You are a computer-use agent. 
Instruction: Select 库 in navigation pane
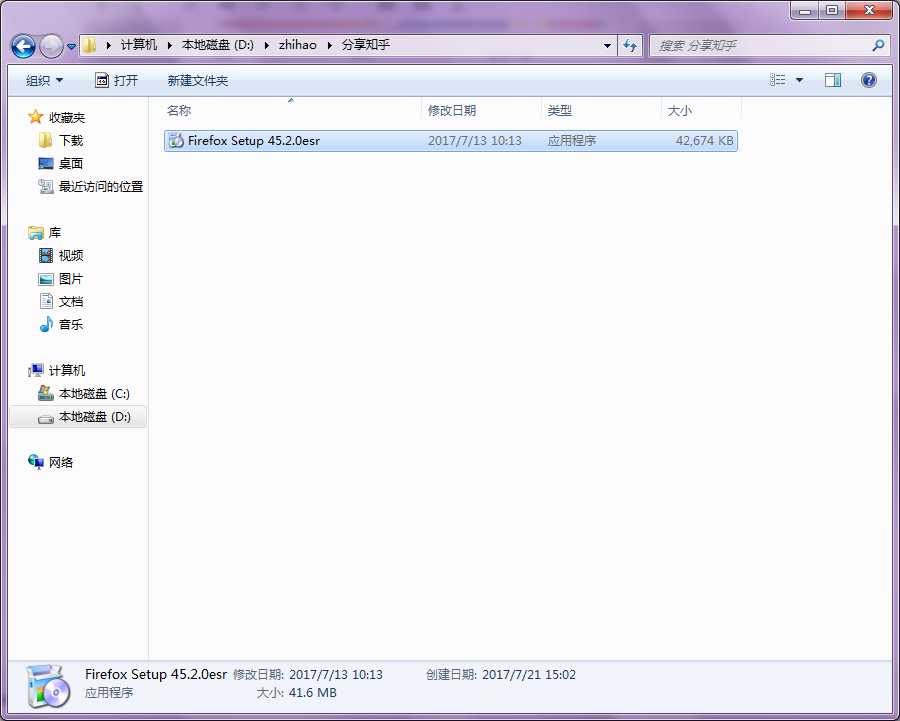pyautogui.click(x=55, y=232)
